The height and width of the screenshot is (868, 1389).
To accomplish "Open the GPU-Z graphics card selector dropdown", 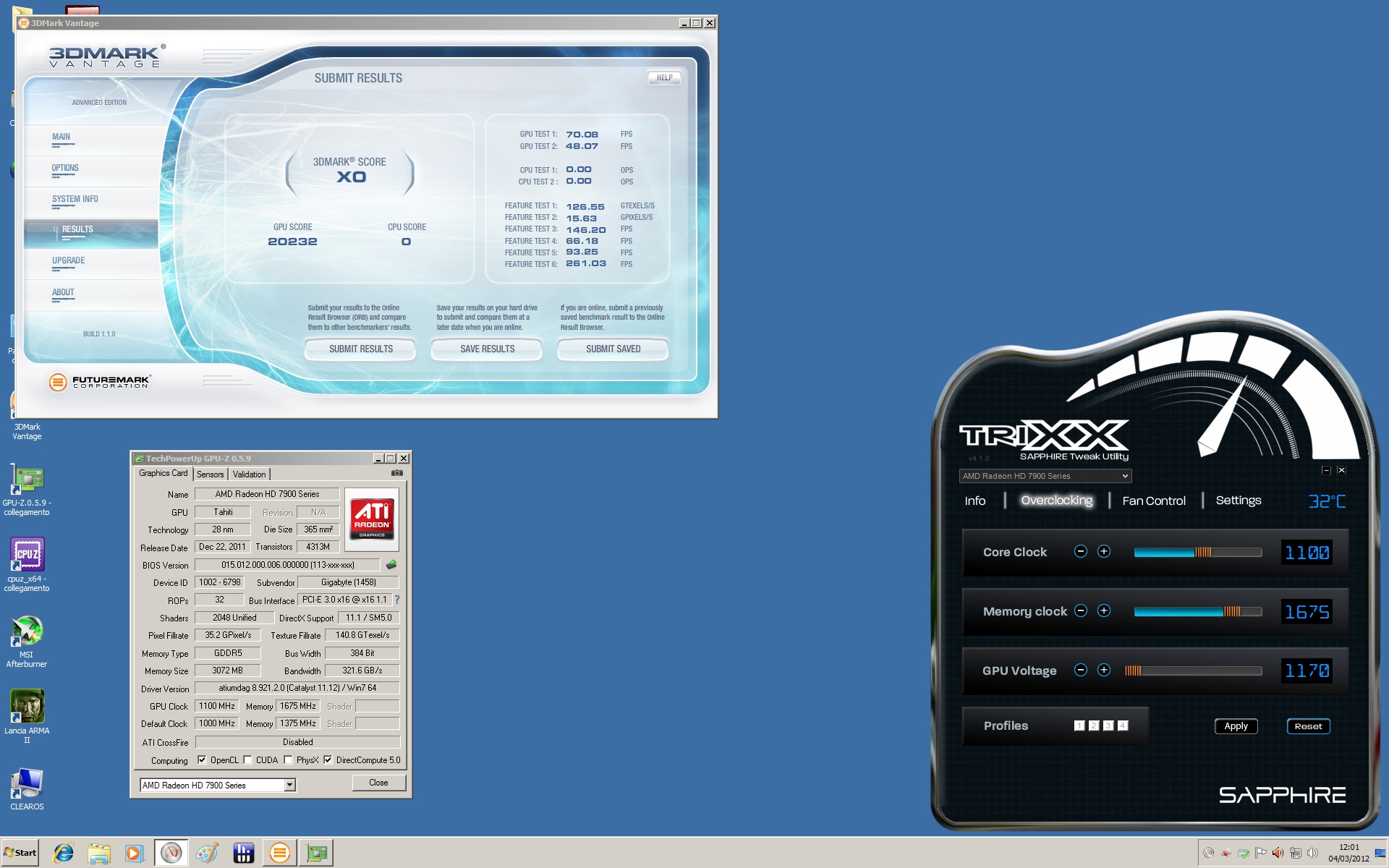I will pyautogui.click(x=218, y=785).
